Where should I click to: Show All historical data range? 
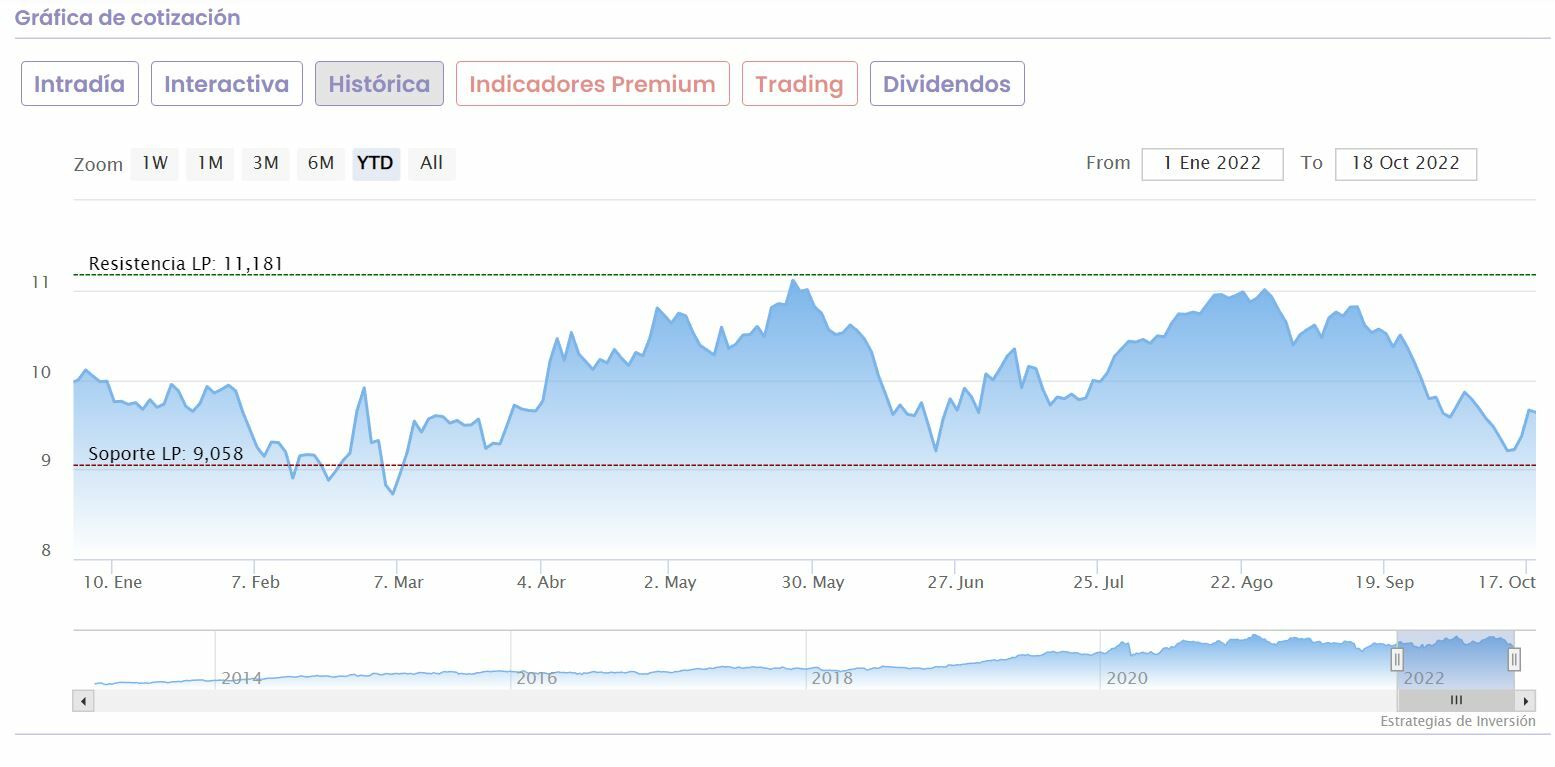point(431,163)
